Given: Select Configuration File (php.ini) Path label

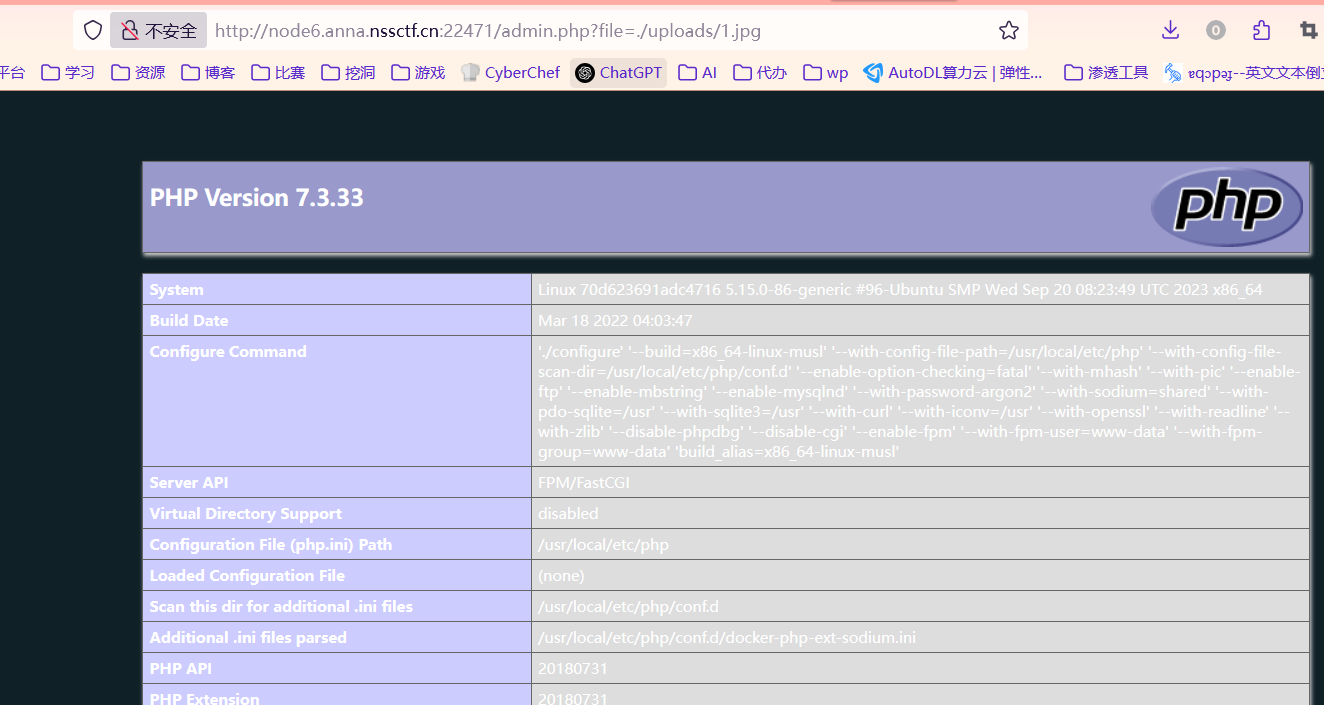Looking at the screenshot, I should [x=271, y=545].
